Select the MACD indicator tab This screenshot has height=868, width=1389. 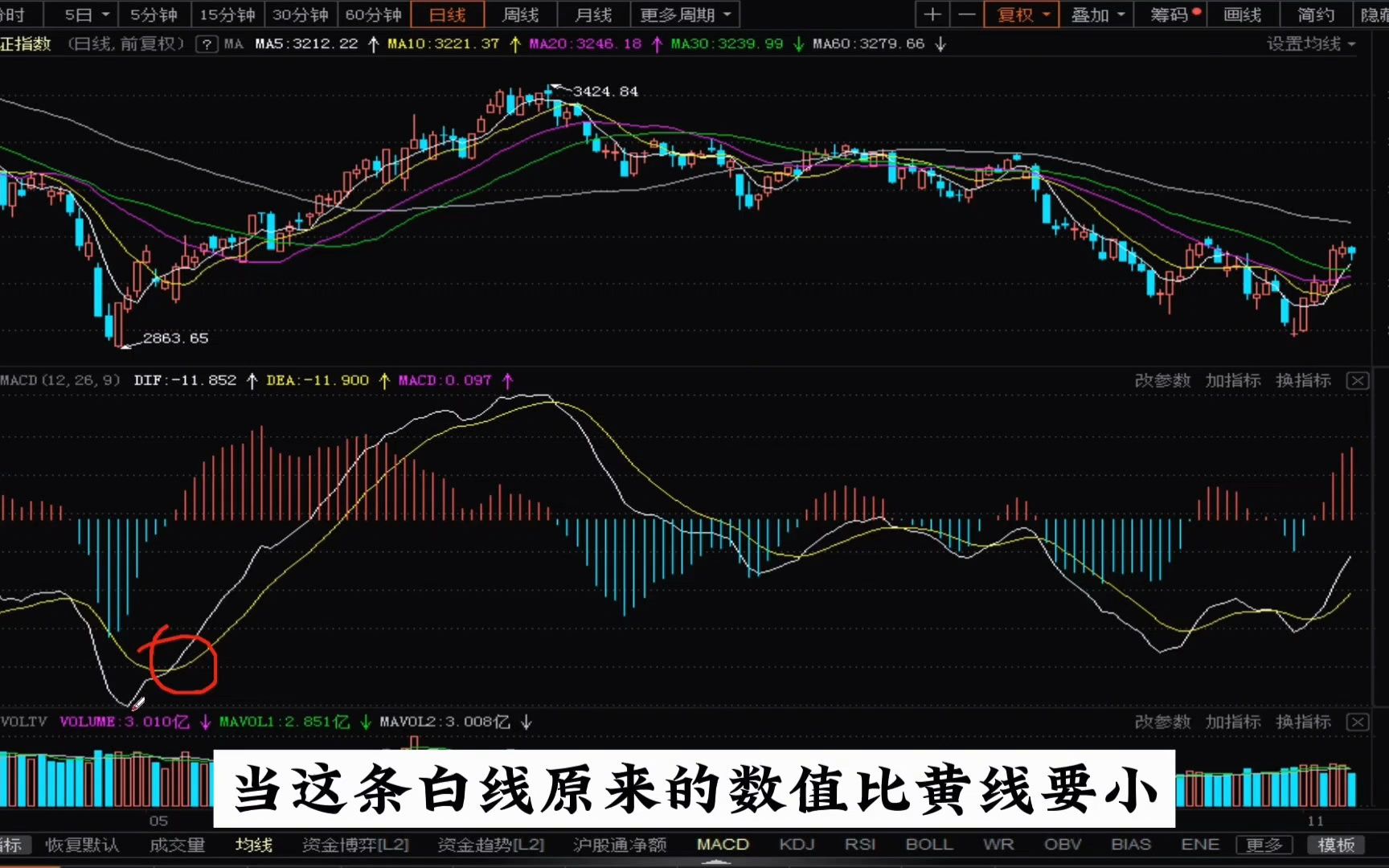pyautogui.click(x=723, y=845)
